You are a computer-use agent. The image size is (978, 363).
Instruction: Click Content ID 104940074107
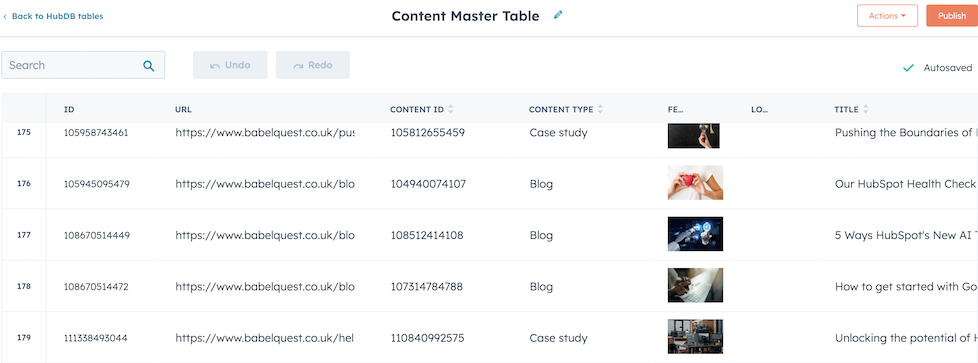tap(428, 184)
